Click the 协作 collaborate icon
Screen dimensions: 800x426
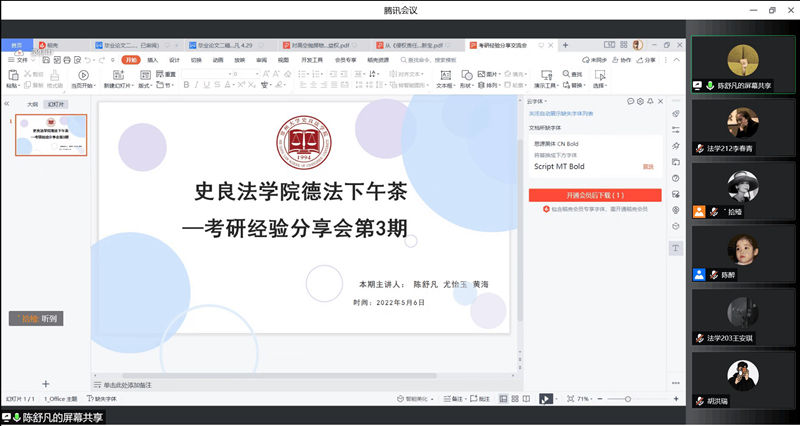[x=625, y=60]
